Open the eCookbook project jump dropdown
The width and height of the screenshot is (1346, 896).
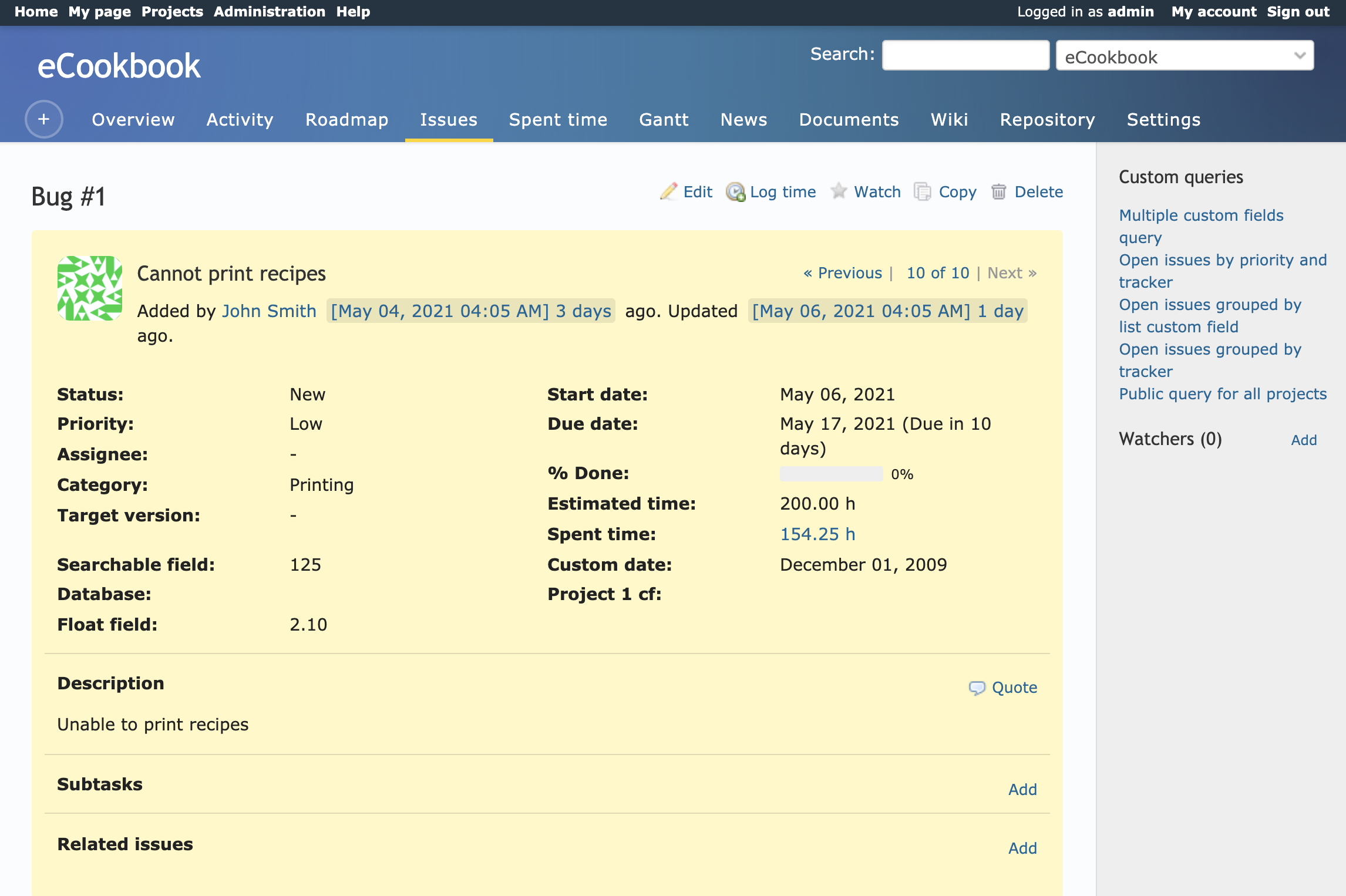(1184, 56)
